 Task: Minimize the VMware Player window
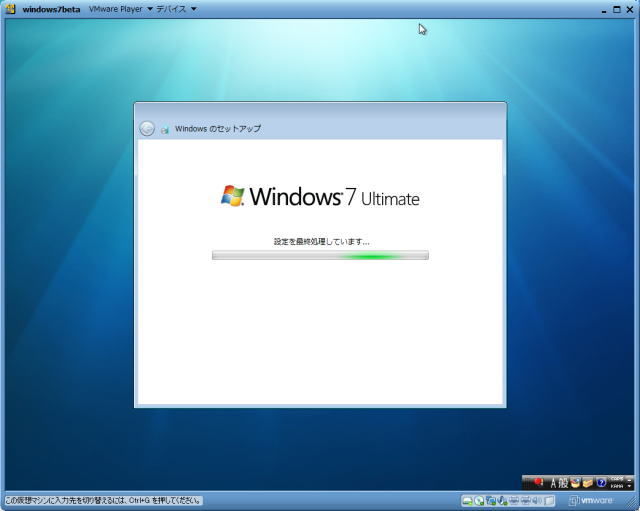tap(604, 10)
